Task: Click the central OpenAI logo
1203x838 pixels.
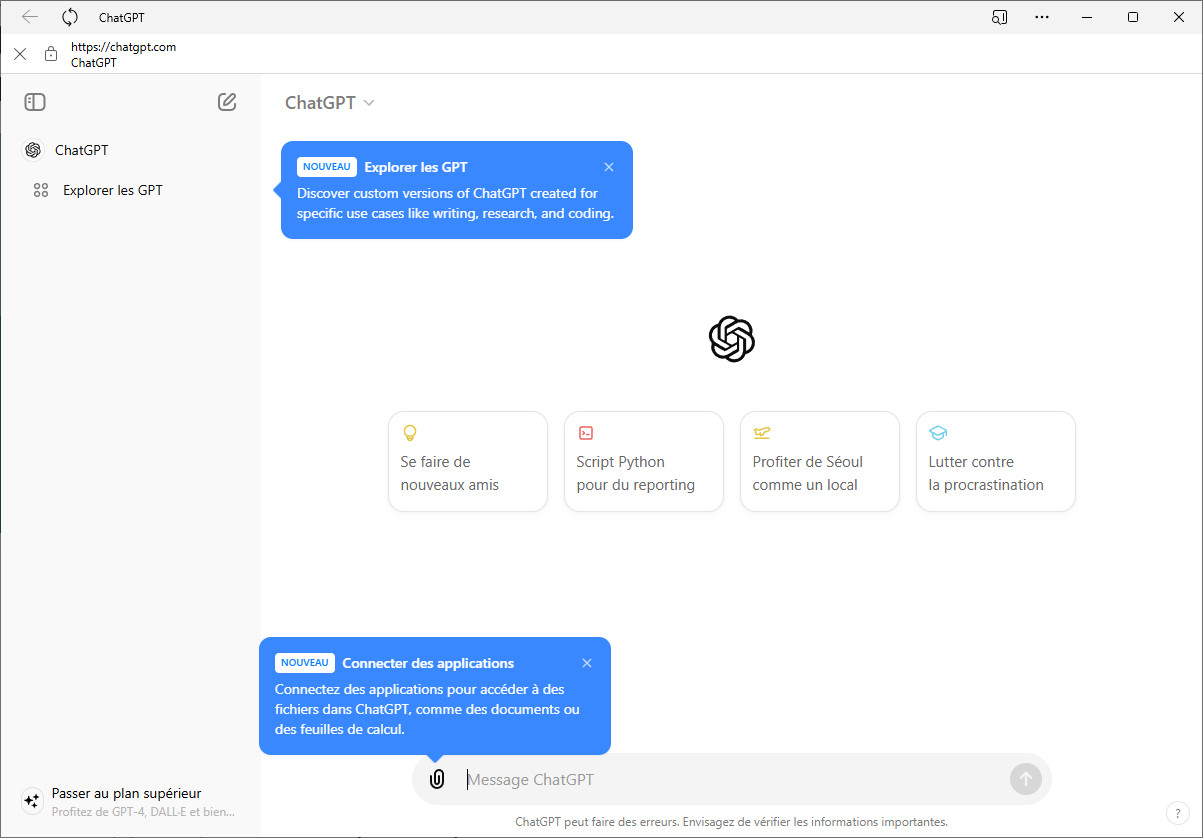Action: coord(732,339)
